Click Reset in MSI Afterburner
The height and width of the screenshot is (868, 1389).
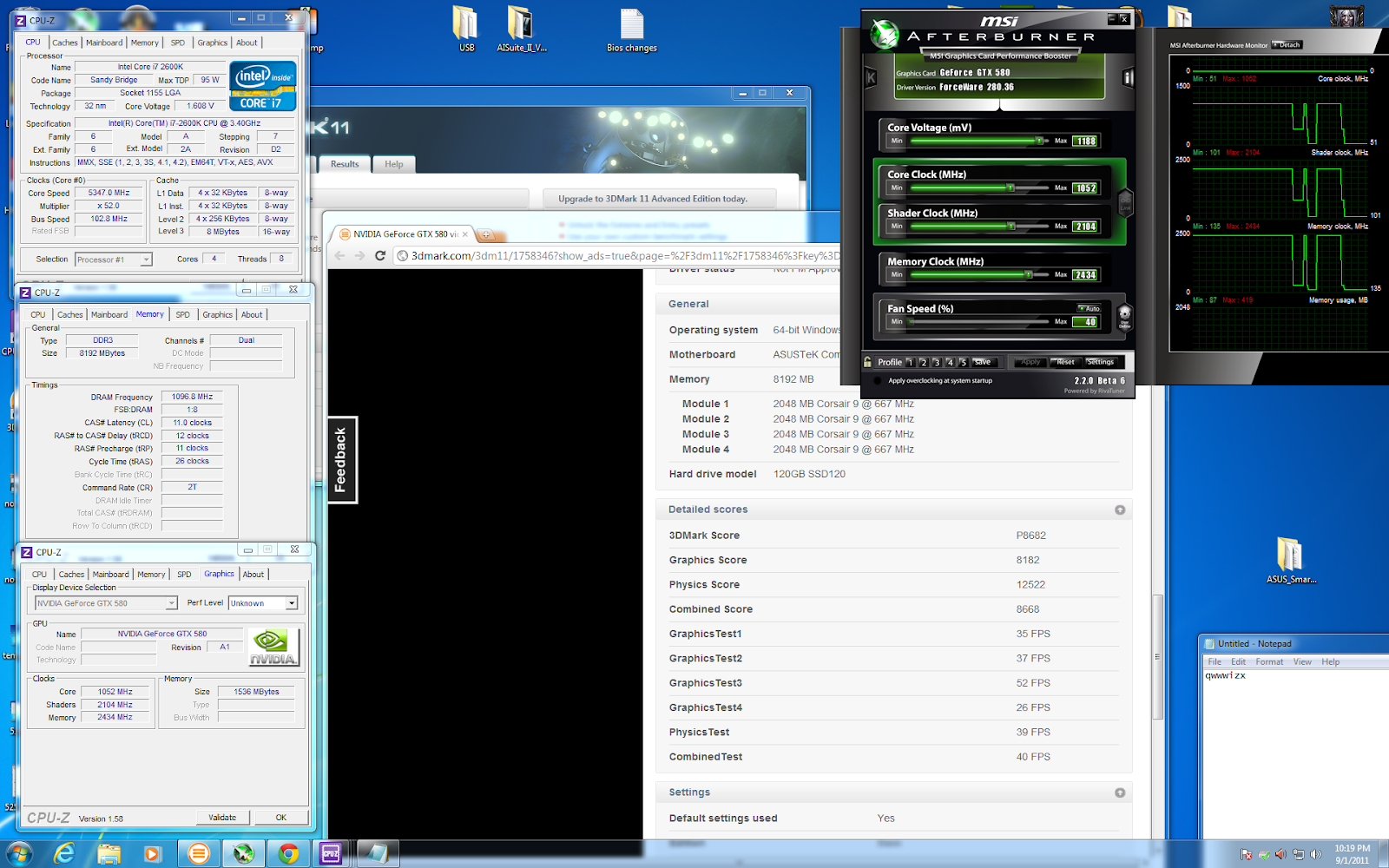1065,362
